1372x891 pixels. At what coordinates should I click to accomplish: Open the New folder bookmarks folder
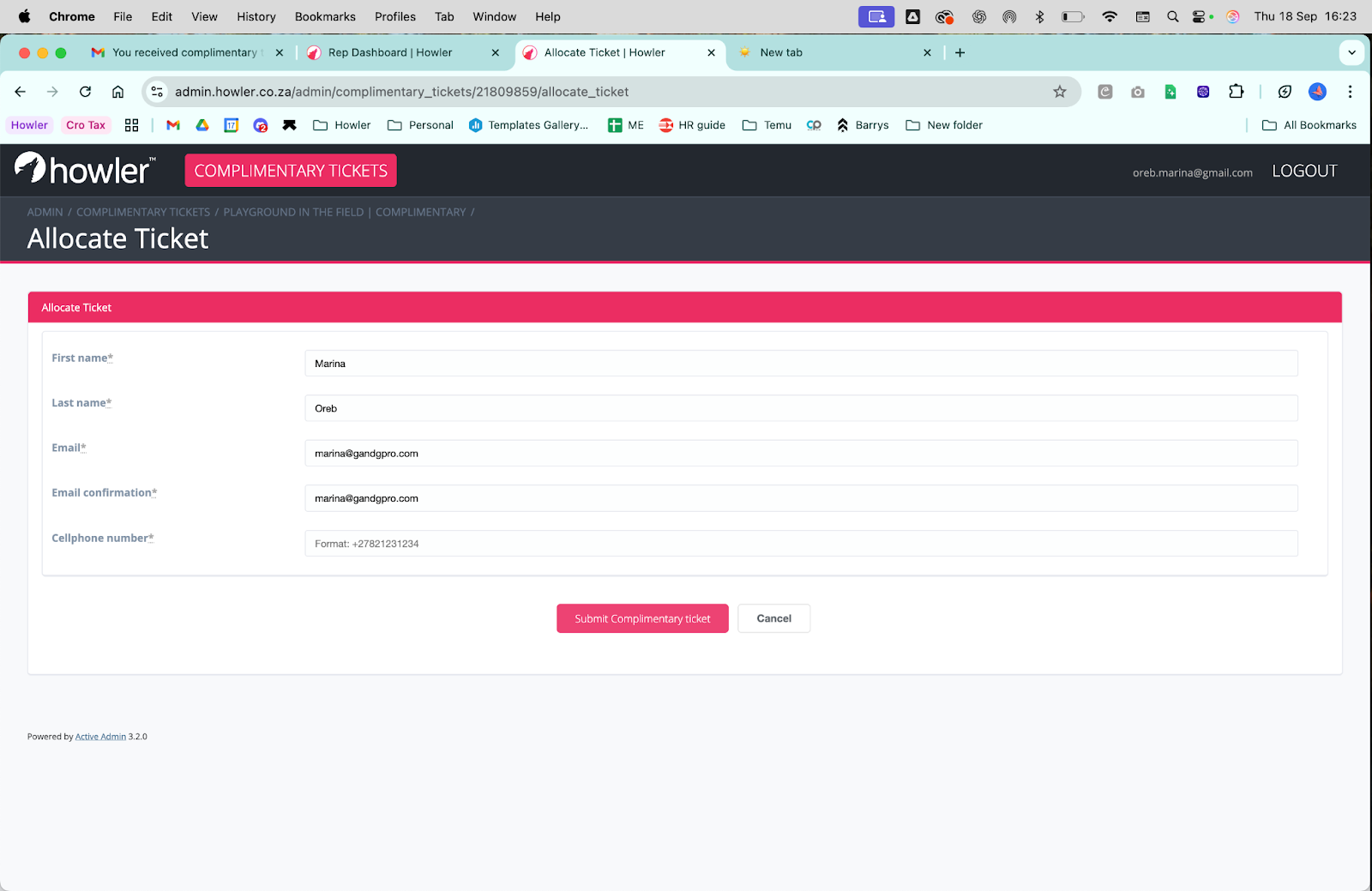(x=944, y=125)
